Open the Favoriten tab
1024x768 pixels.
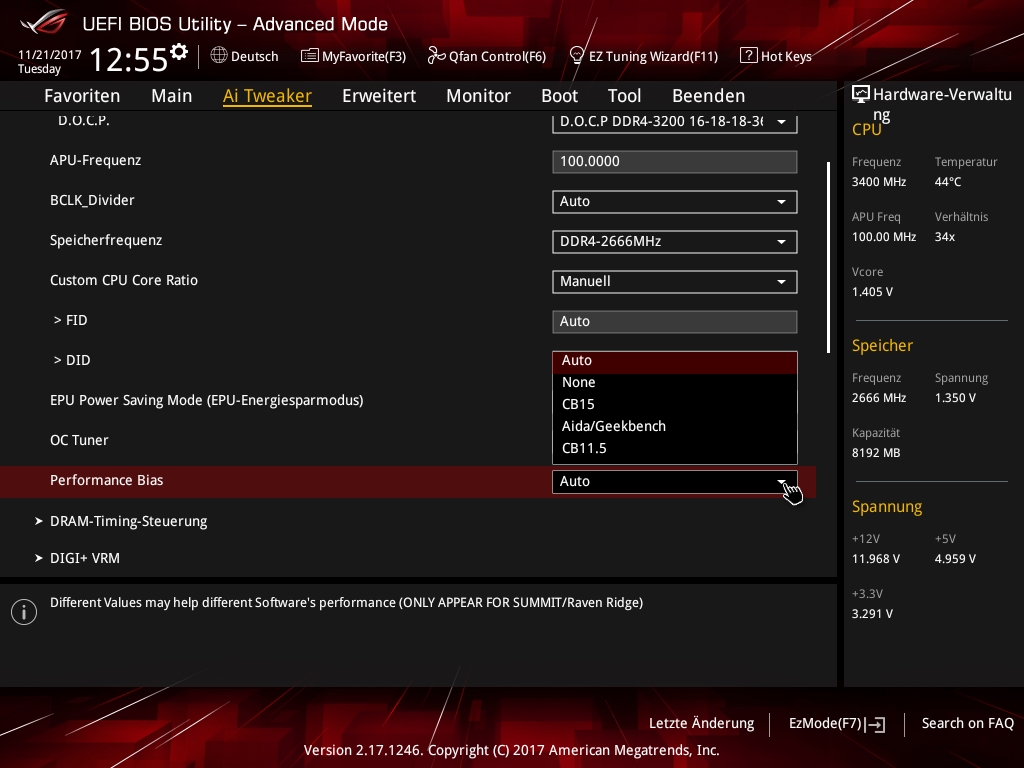click(x=82, y=96)
